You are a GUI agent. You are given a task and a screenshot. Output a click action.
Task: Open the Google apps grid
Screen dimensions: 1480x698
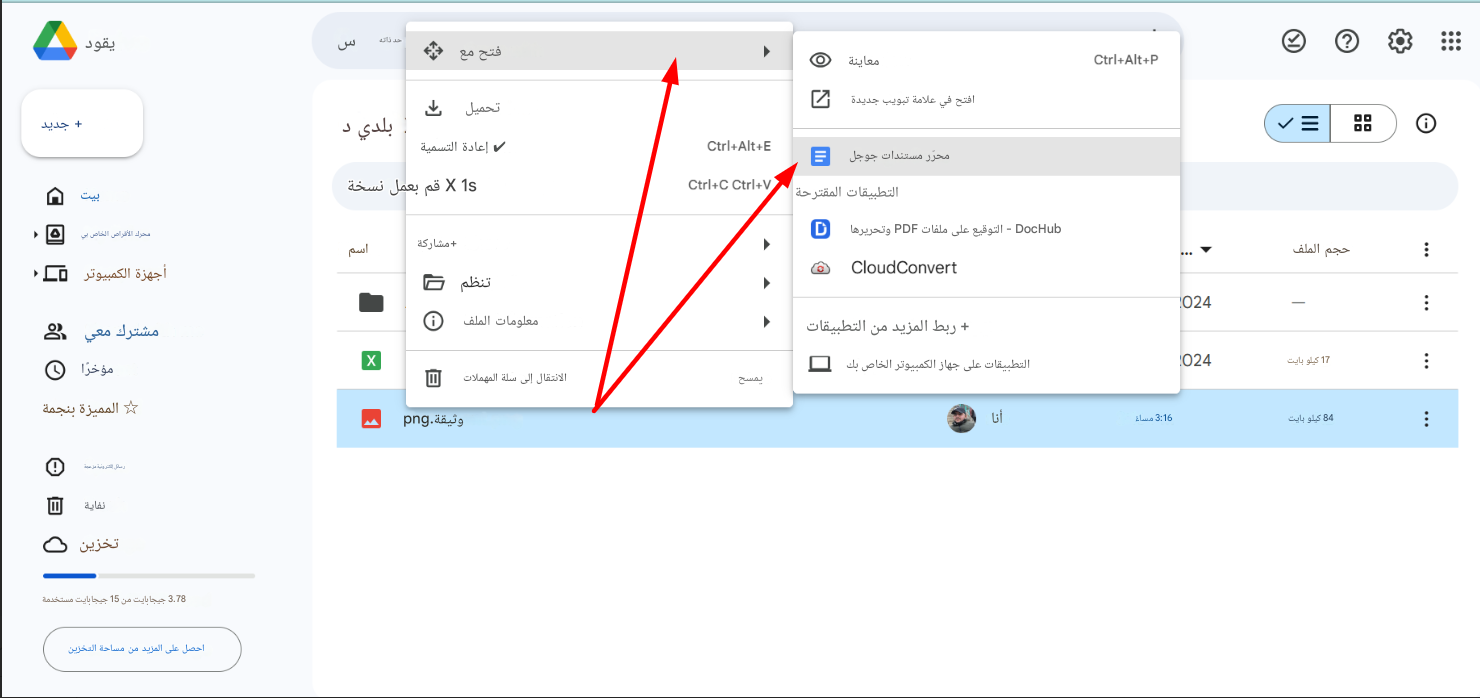pyautogui.click(x=1451, y=41)
